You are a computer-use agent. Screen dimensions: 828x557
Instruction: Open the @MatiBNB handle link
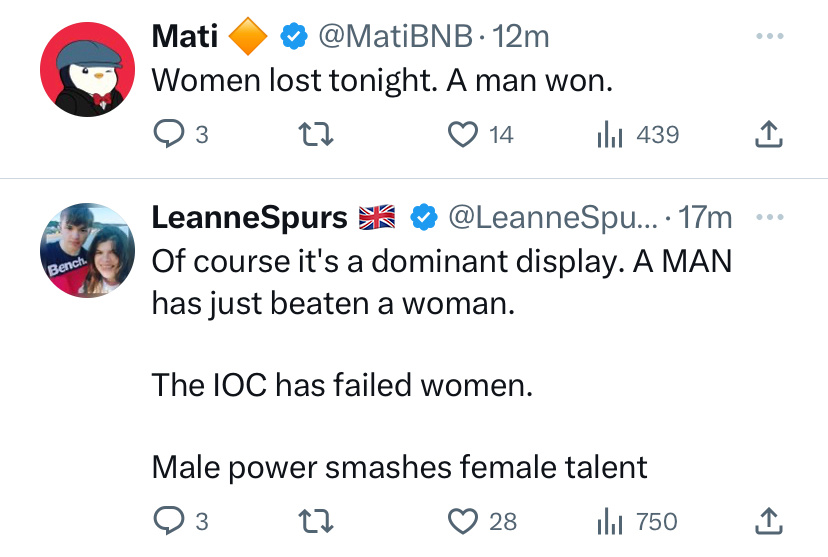tap(394, 37)
